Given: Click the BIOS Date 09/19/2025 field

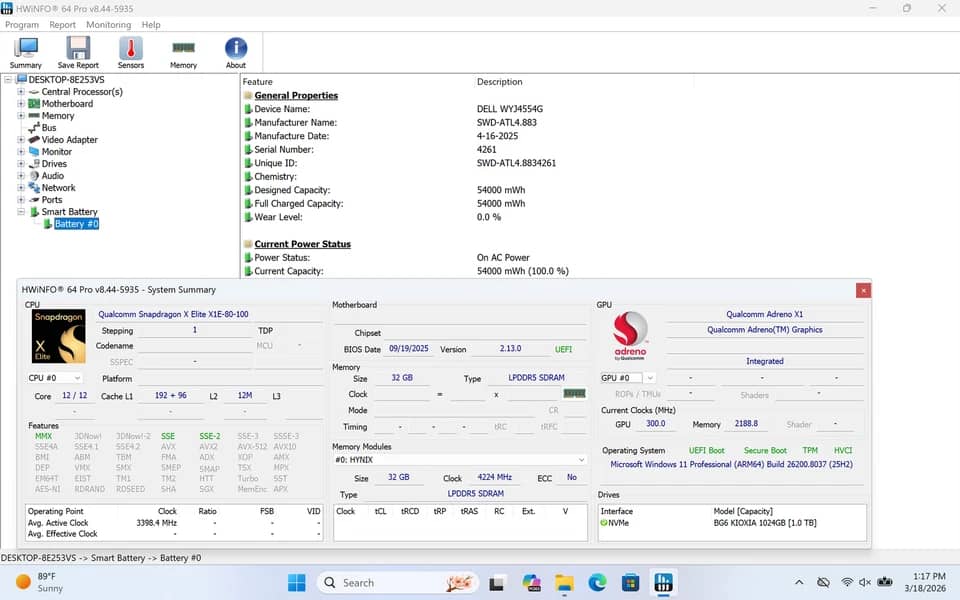Looking at the screenshot, I should pos(409,348).
